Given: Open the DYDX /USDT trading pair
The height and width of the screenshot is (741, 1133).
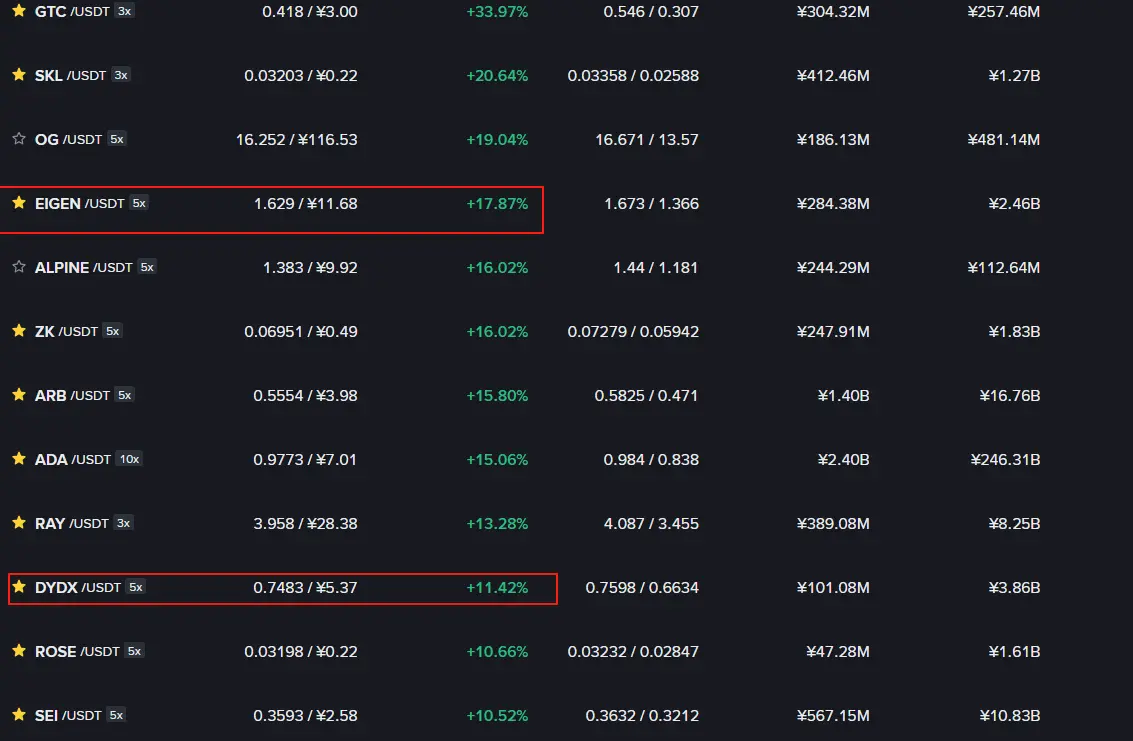Looking at the screenshot, I should (78, 588).
